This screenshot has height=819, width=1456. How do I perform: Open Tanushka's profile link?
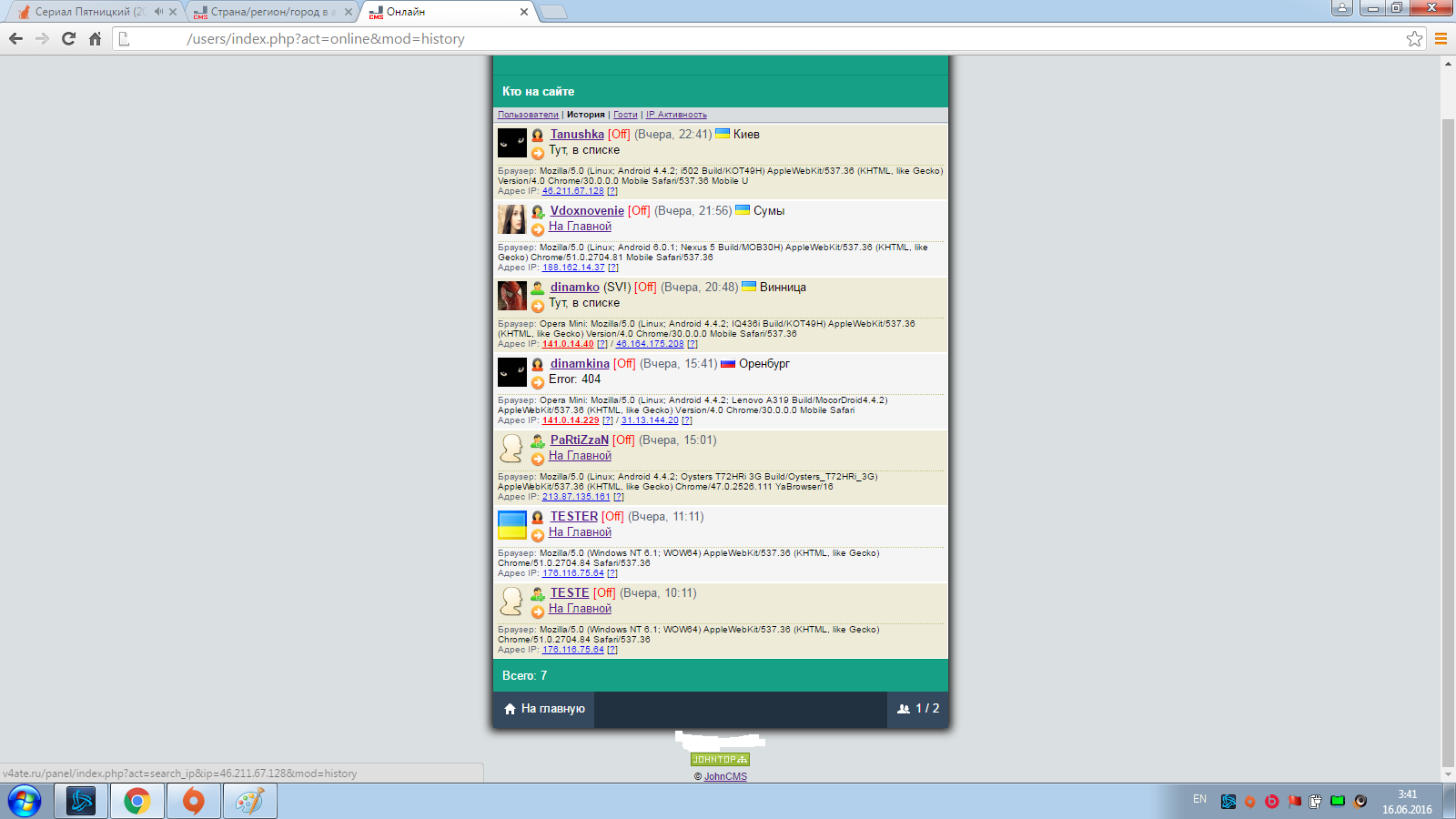[577, 134]
